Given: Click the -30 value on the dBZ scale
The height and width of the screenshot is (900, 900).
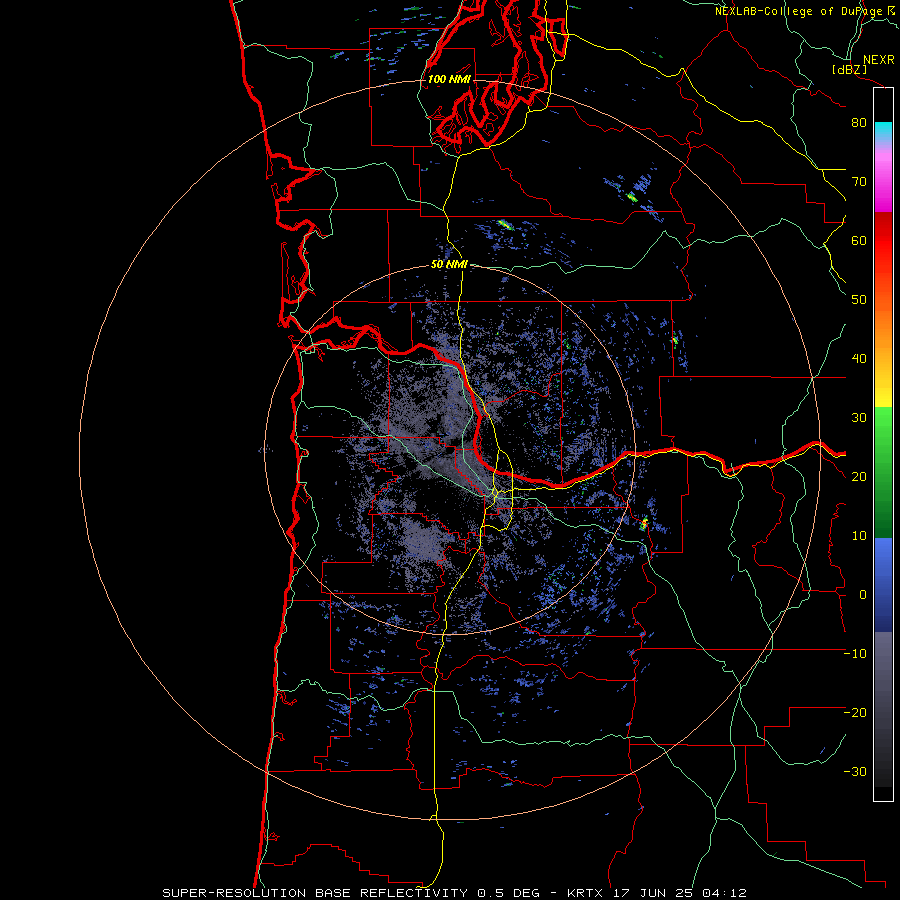Looking at the screenshot, I should coord(855,773).
